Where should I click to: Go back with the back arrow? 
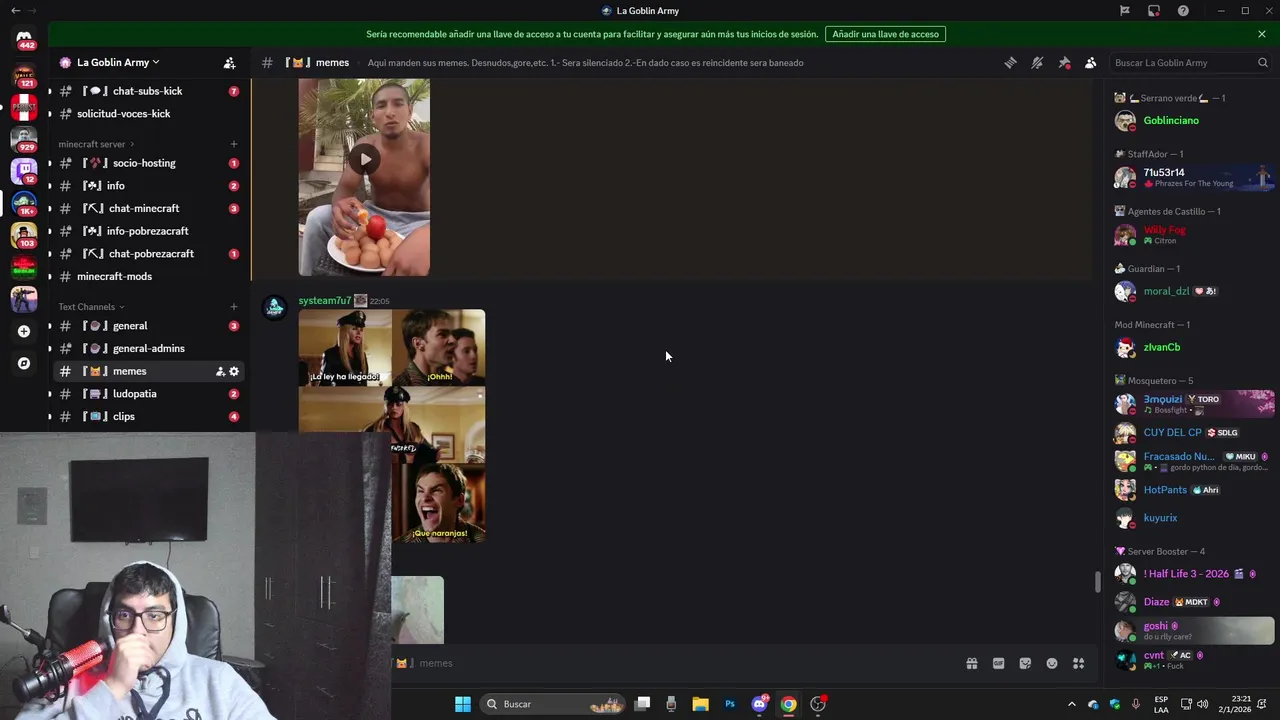tap(15, 11)
